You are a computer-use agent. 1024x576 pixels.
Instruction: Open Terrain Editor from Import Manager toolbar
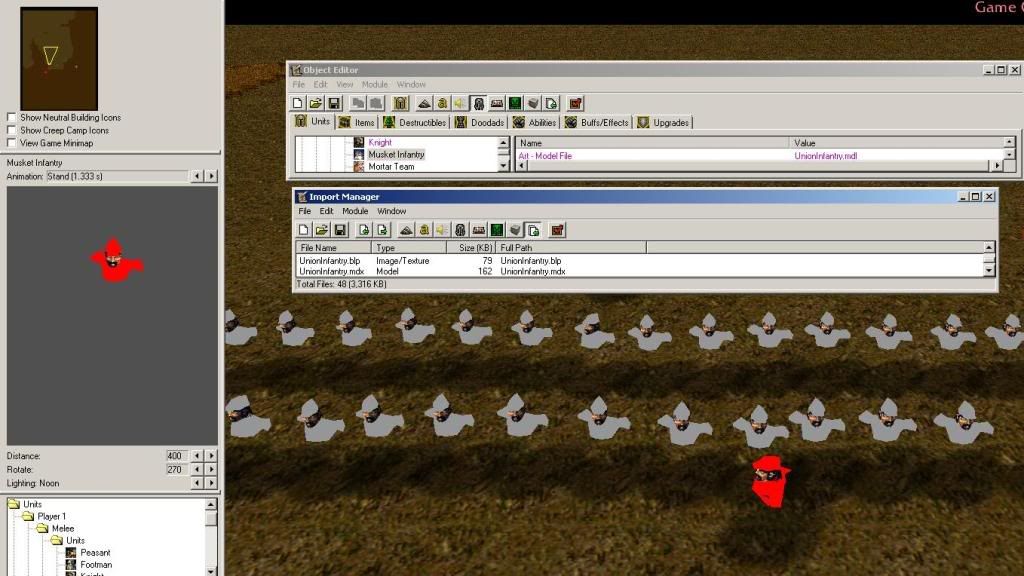pos(406,230)
